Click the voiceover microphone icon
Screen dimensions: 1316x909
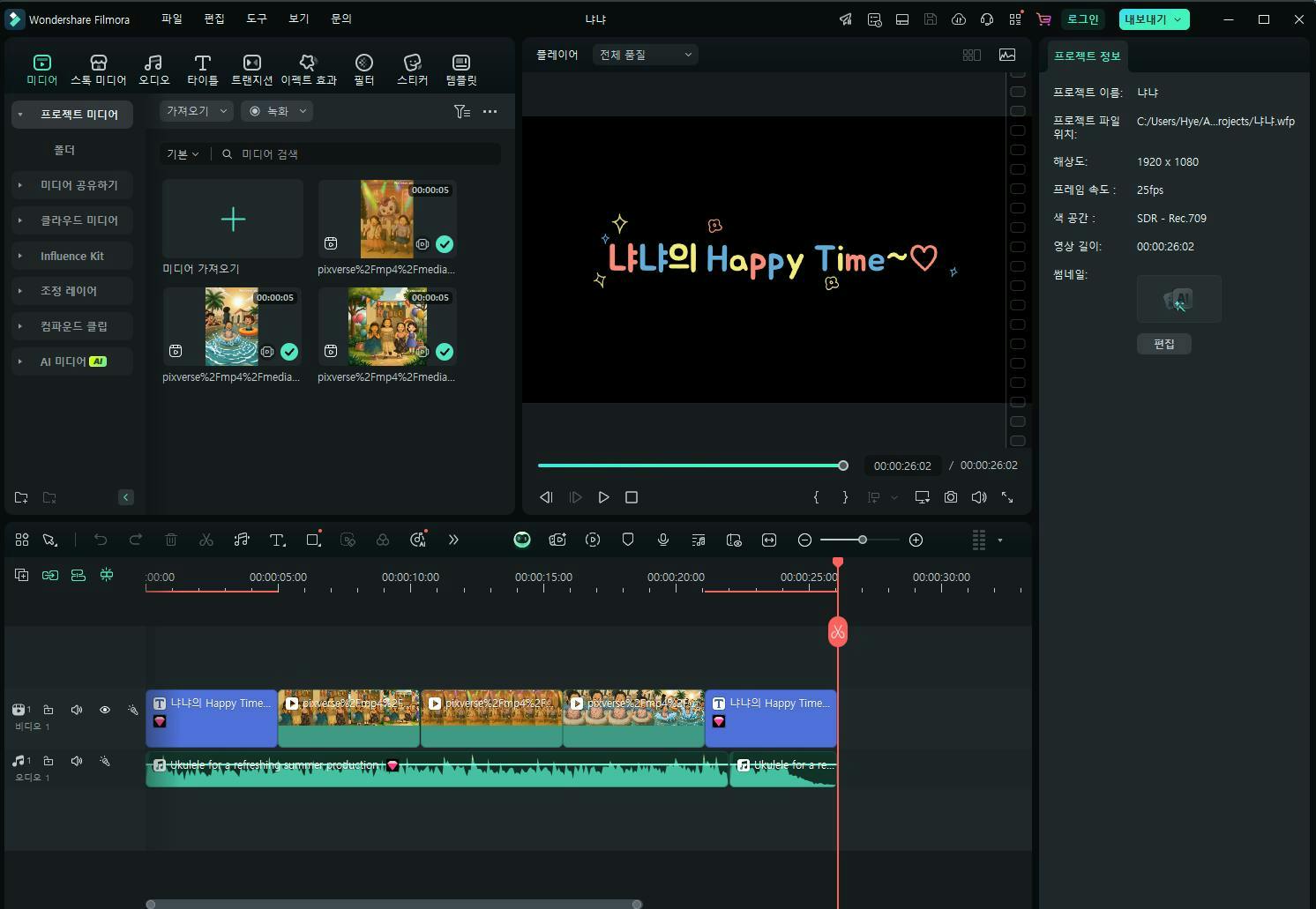point(663,540)
